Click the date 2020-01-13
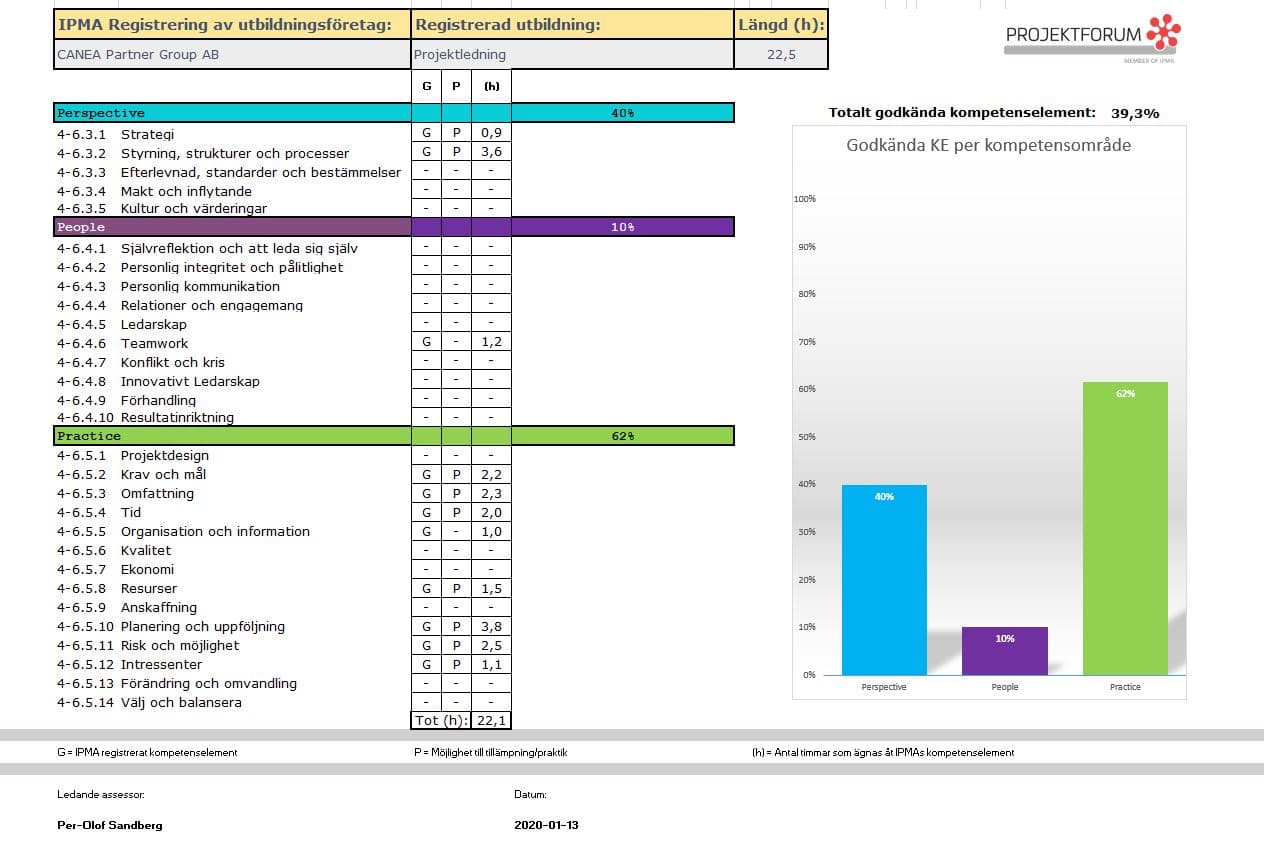 pyautogui.click(x=546, y=825)
